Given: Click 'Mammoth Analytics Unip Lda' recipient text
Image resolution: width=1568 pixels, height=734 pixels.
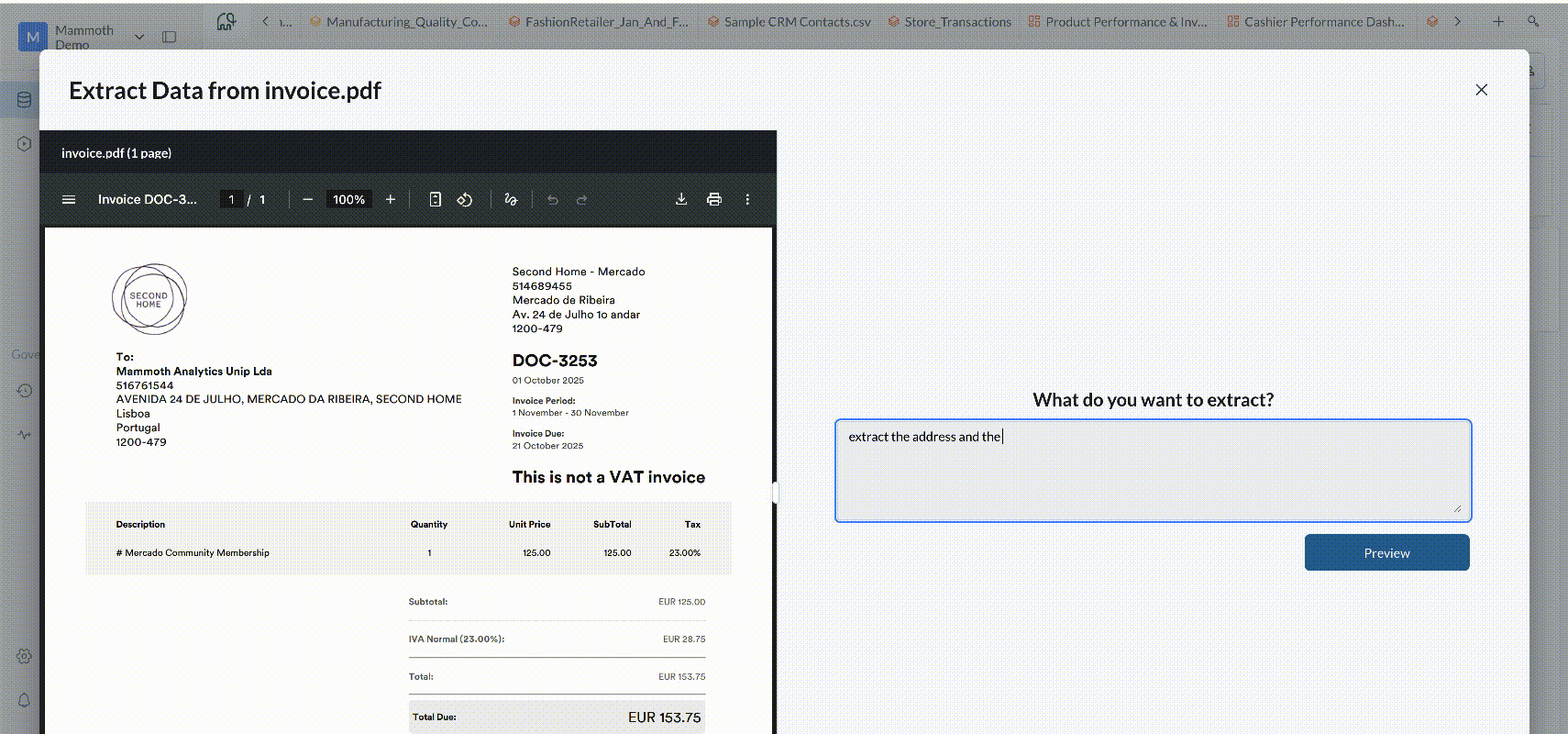Looking at the screenshot, I should 193,372.
